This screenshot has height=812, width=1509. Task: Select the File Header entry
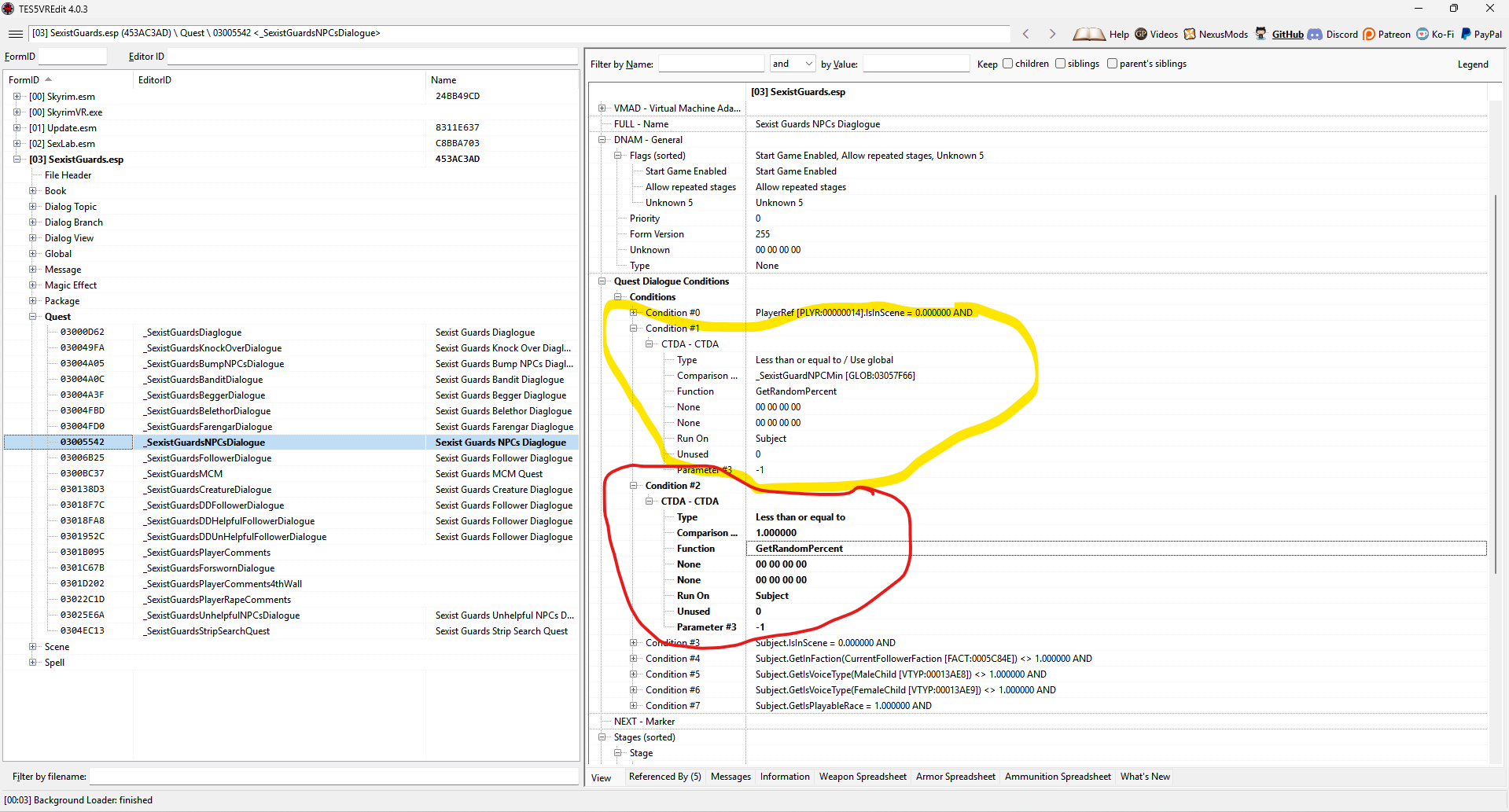(68, 175)
